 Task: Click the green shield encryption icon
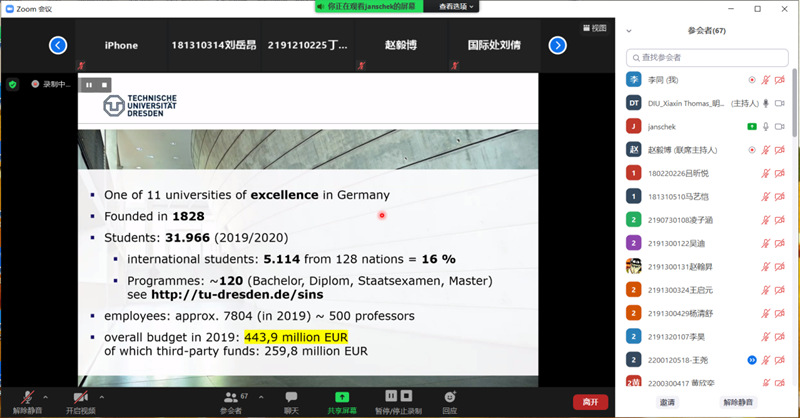pos(13,85)
